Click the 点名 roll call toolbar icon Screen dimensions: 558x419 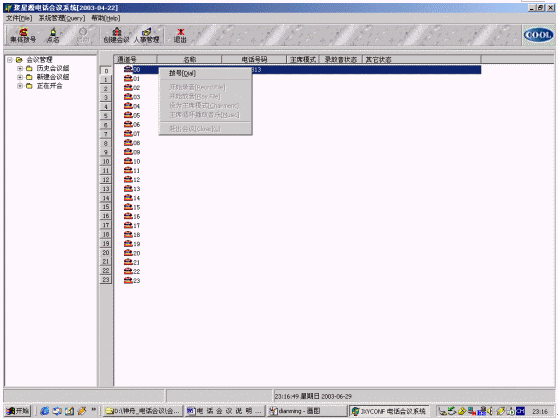click(53, 35)
